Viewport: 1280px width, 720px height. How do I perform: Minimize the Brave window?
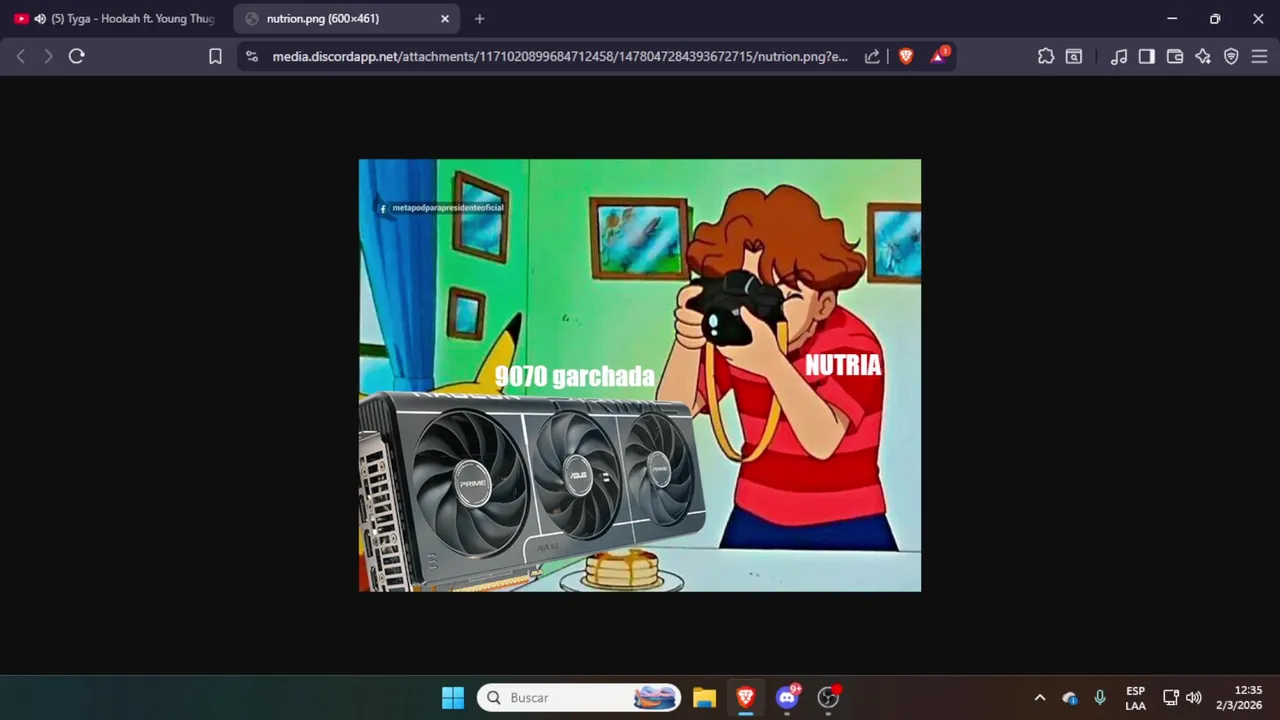click(x=1172, y=19)
